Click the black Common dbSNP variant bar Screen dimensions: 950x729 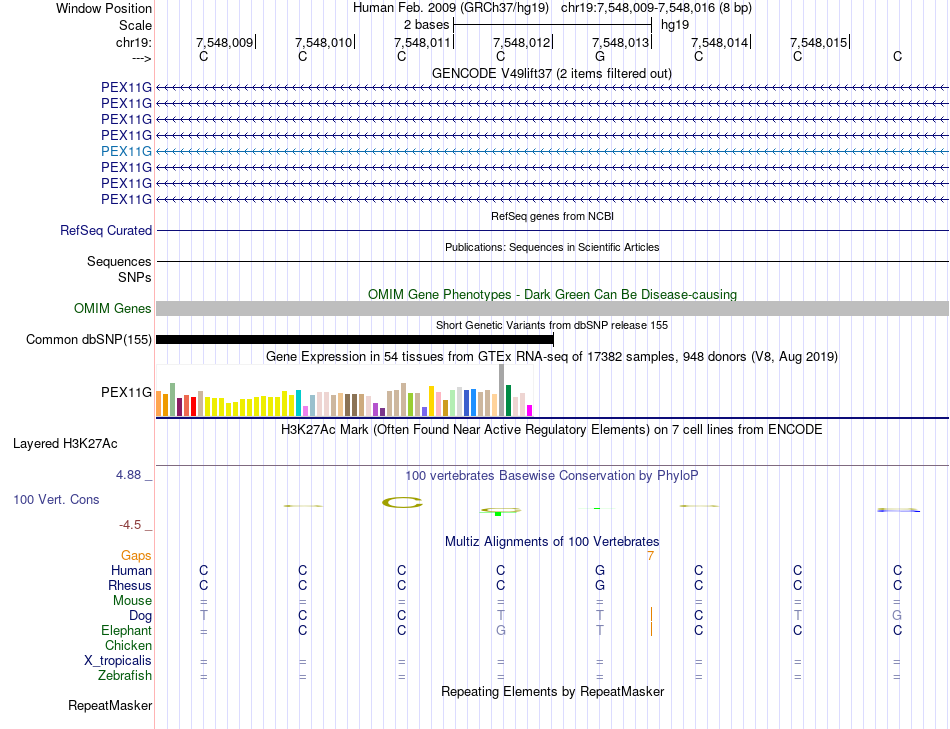(354, 339)
